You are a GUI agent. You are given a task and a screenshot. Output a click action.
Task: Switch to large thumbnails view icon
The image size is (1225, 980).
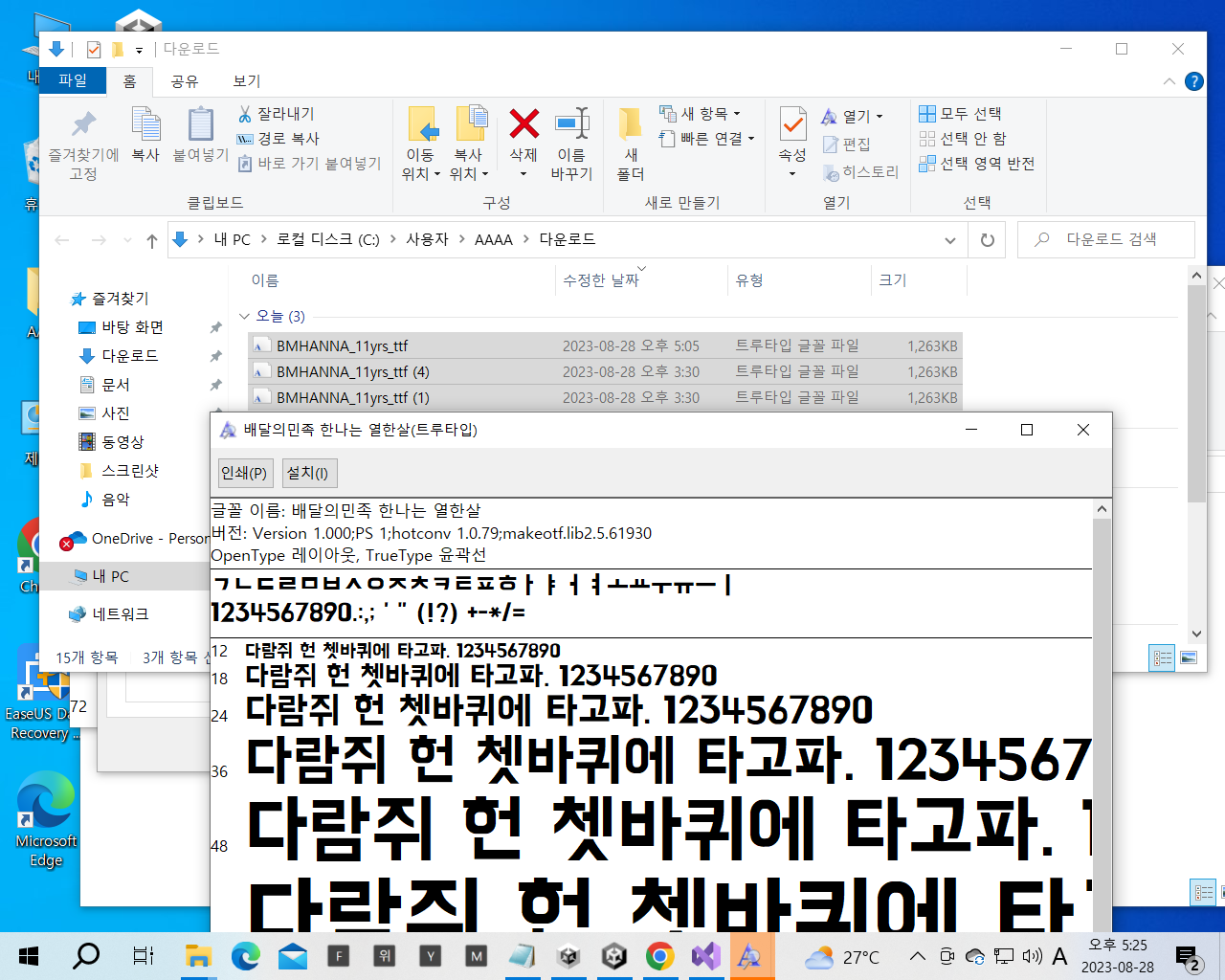pyautogui.click(x=1189, y=657)
